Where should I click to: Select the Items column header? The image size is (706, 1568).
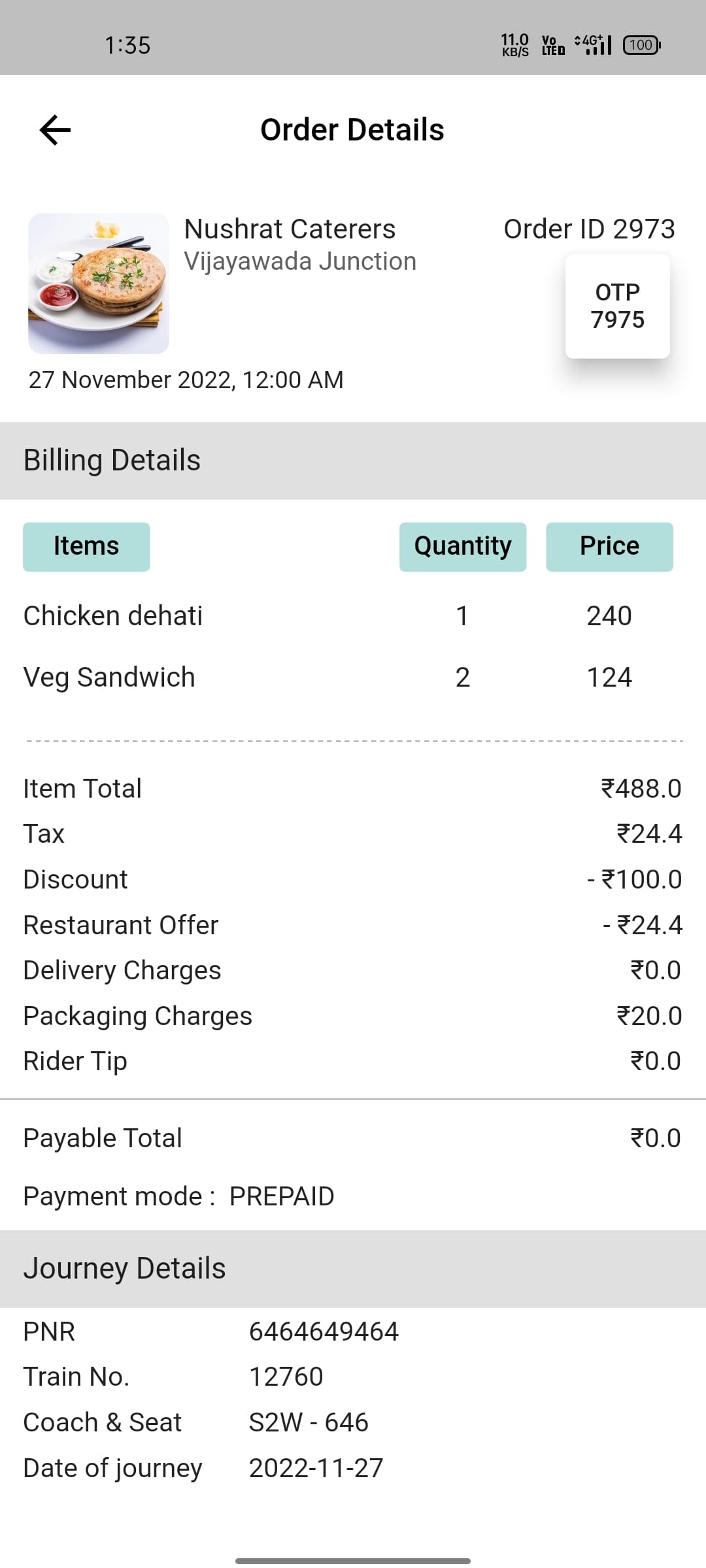[86, 547]
